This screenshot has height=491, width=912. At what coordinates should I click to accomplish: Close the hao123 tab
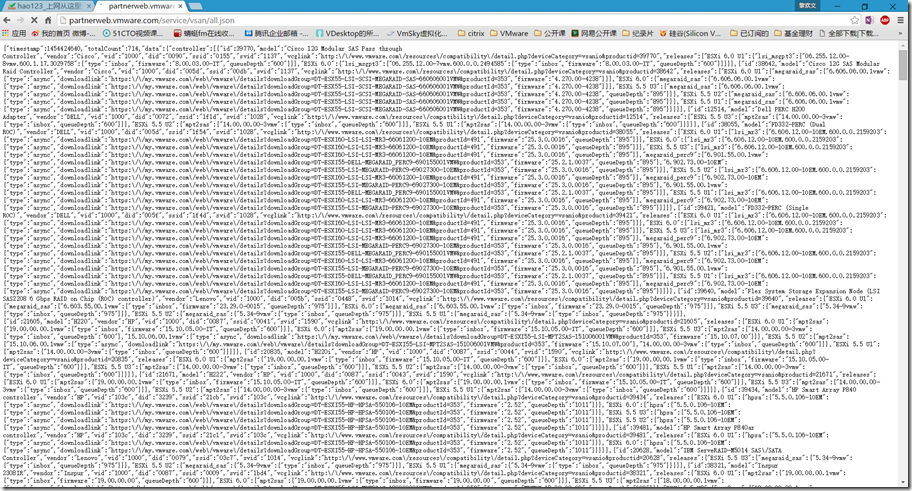coord(89,6)
